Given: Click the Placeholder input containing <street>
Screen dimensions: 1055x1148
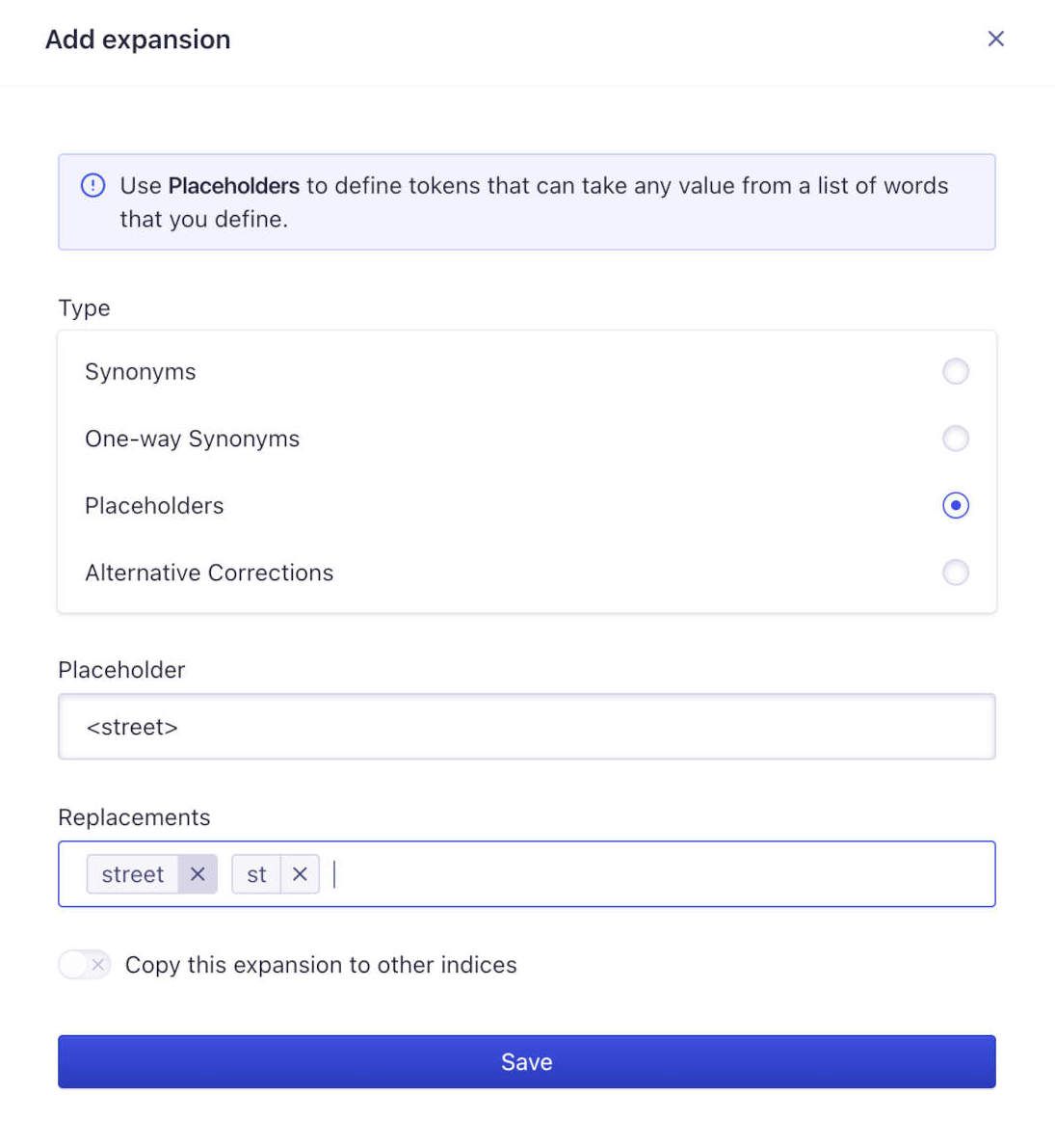Looking at the screenshot, I should pyautogui.click(x=526, y=727).
